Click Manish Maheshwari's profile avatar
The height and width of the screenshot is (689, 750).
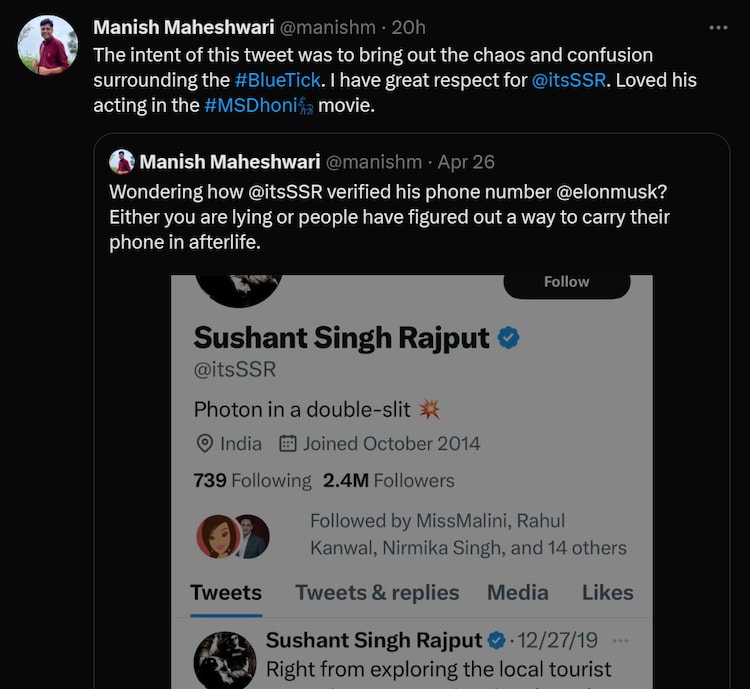tap(47, 45)
